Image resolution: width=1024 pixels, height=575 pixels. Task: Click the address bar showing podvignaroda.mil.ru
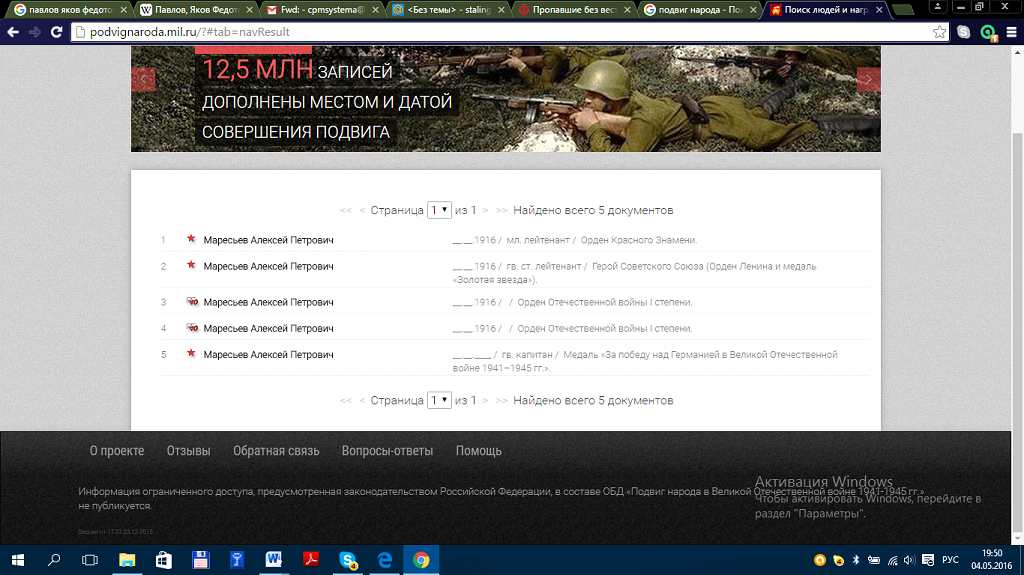click(500, 32)
